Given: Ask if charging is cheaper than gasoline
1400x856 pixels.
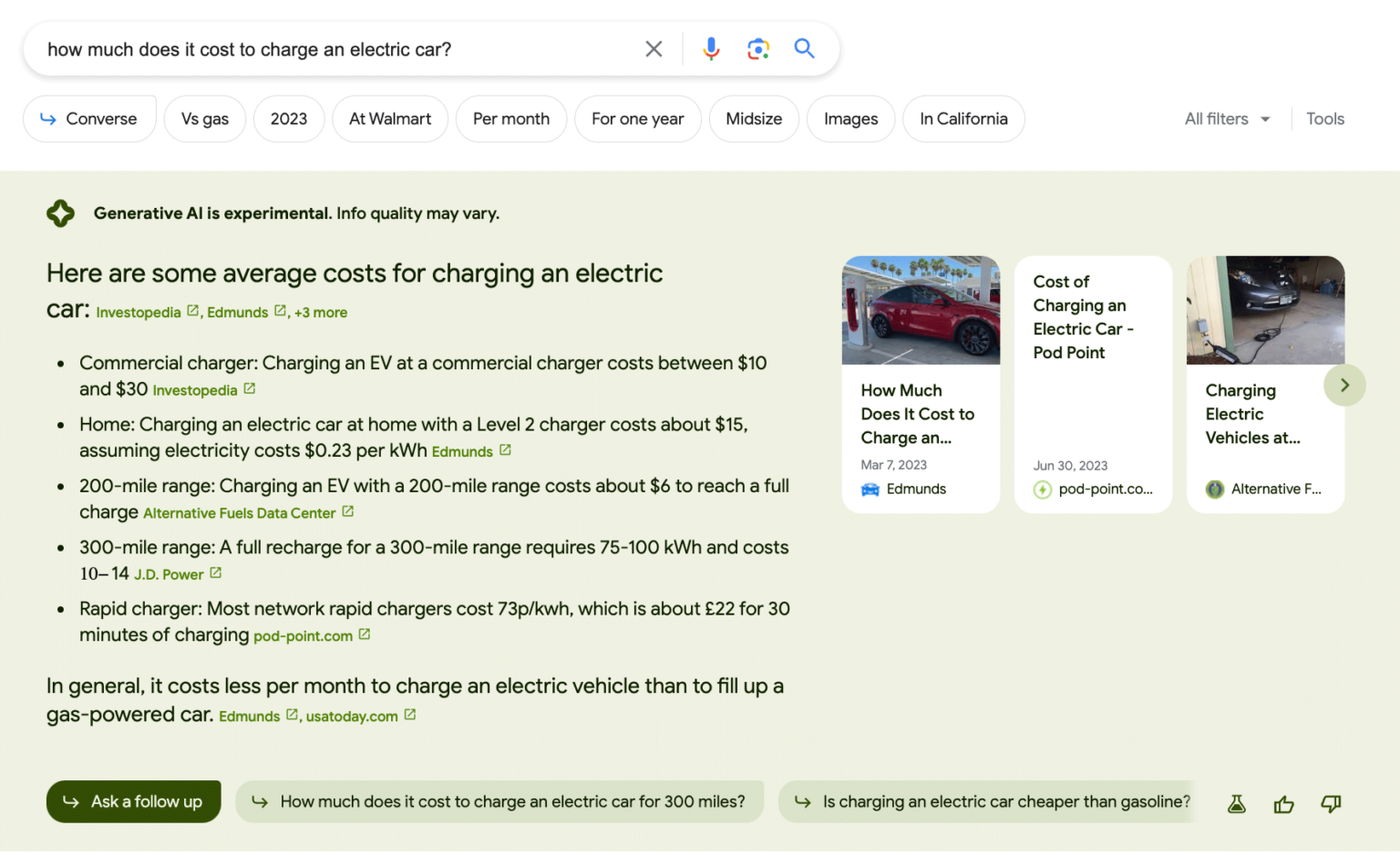Looking at the screenshot, I should (x=987, y=801).
